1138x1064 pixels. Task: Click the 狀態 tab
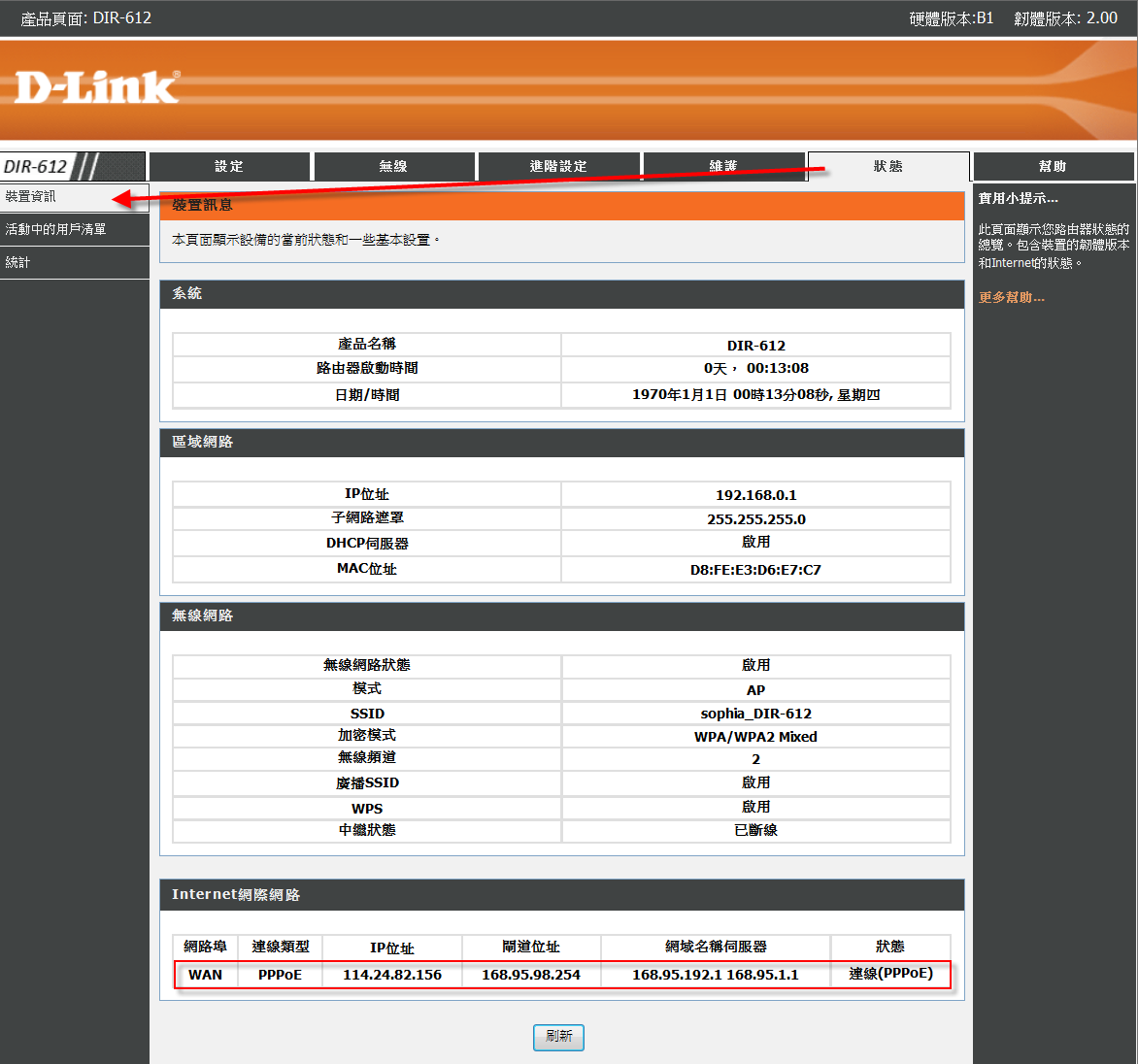pos(888,166)
